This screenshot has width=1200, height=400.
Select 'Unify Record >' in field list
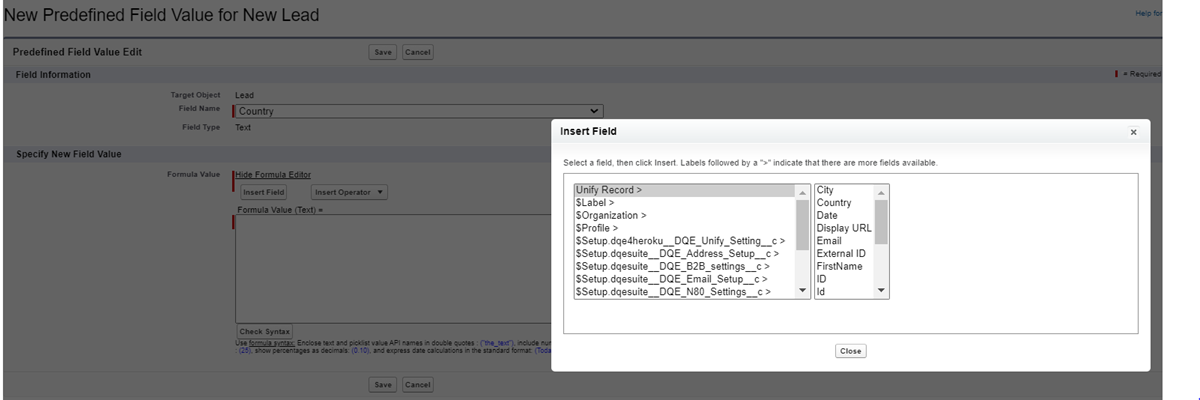[x=685, y=190]
